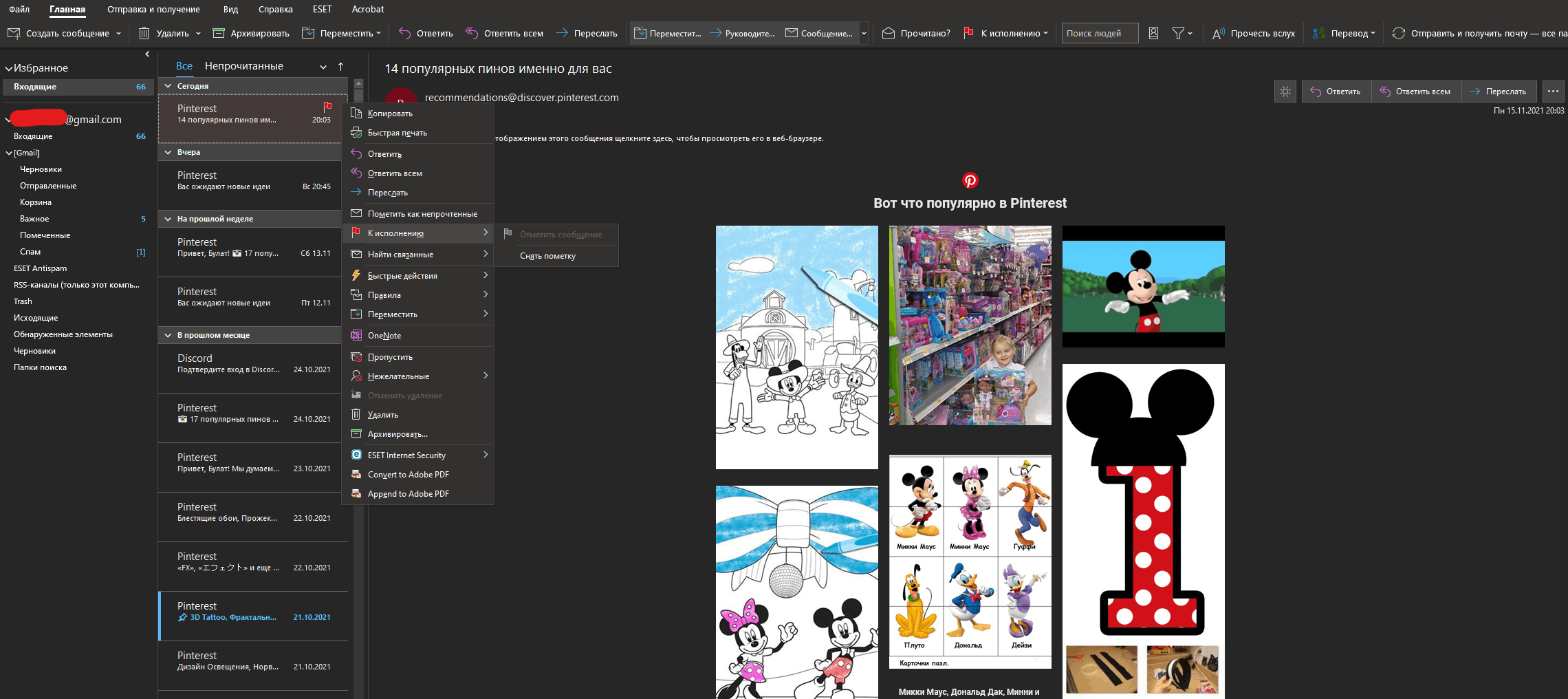Click the Reply arrow icon in ribbon

point(404,33)
